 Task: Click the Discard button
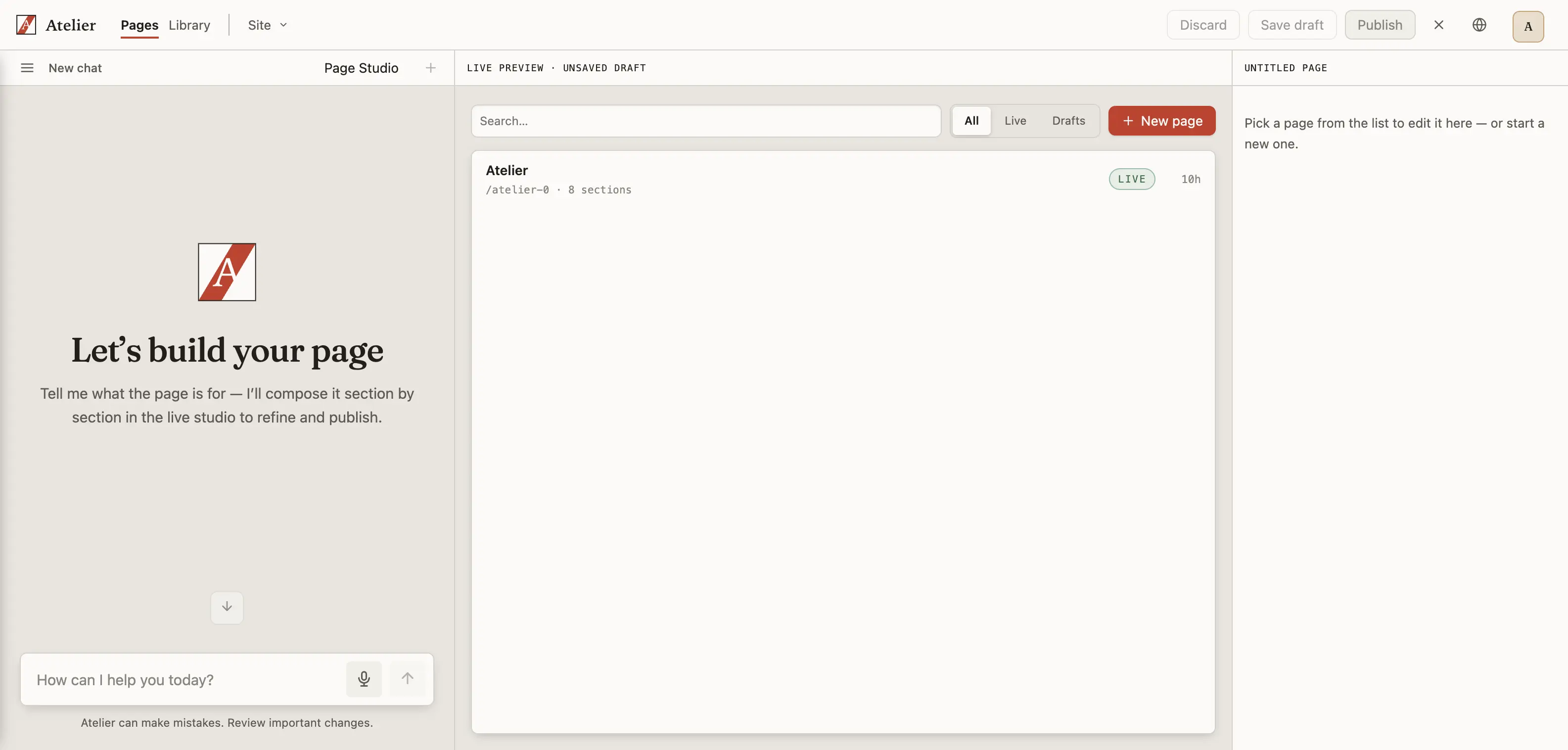pyautogui.click(x=1203, y=25)
